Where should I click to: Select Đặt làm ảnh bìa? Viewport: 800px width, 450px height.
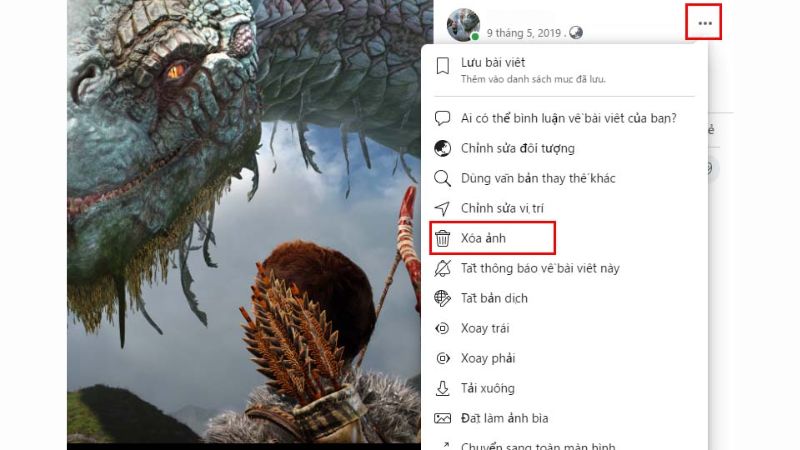pos(564,418)
